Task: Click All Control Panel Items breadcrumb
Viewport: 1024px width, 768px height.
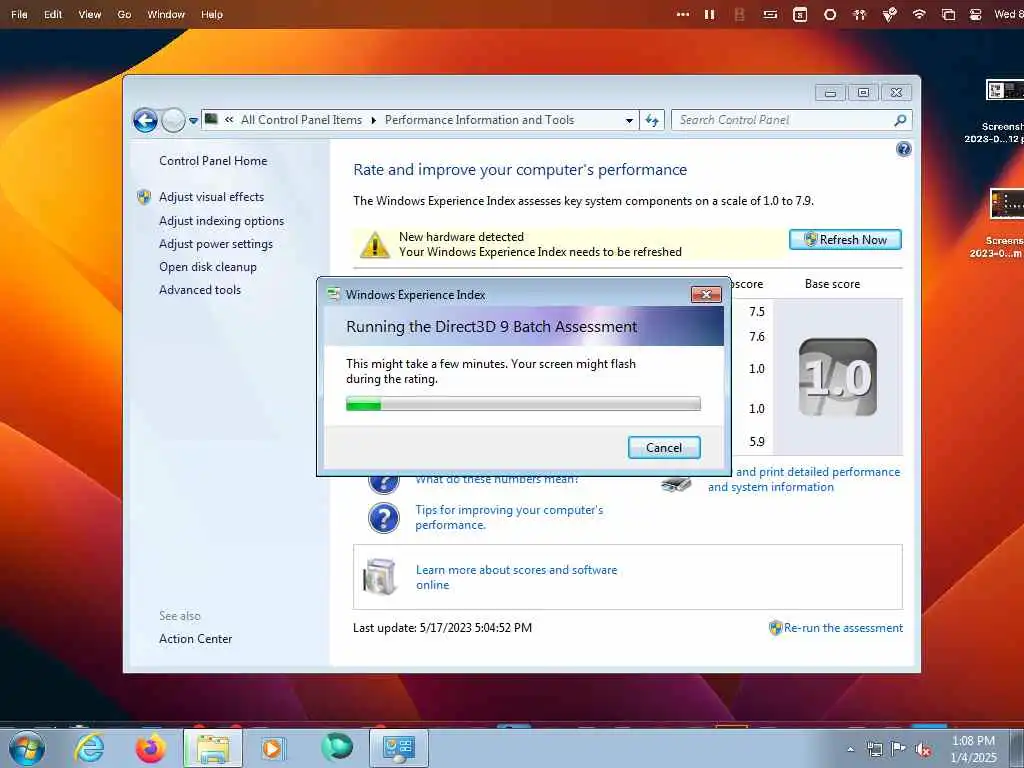Action: coord(301,120)
